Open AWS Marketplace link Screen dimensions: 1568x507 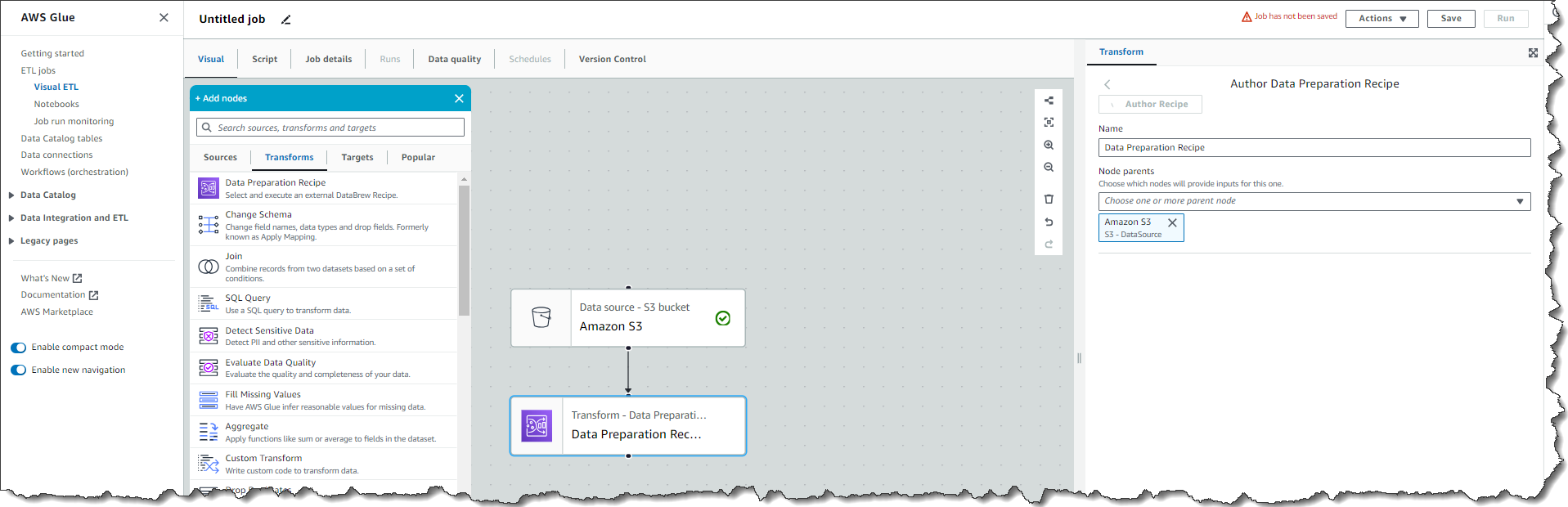pyautogui.click(x=57, y=312)
